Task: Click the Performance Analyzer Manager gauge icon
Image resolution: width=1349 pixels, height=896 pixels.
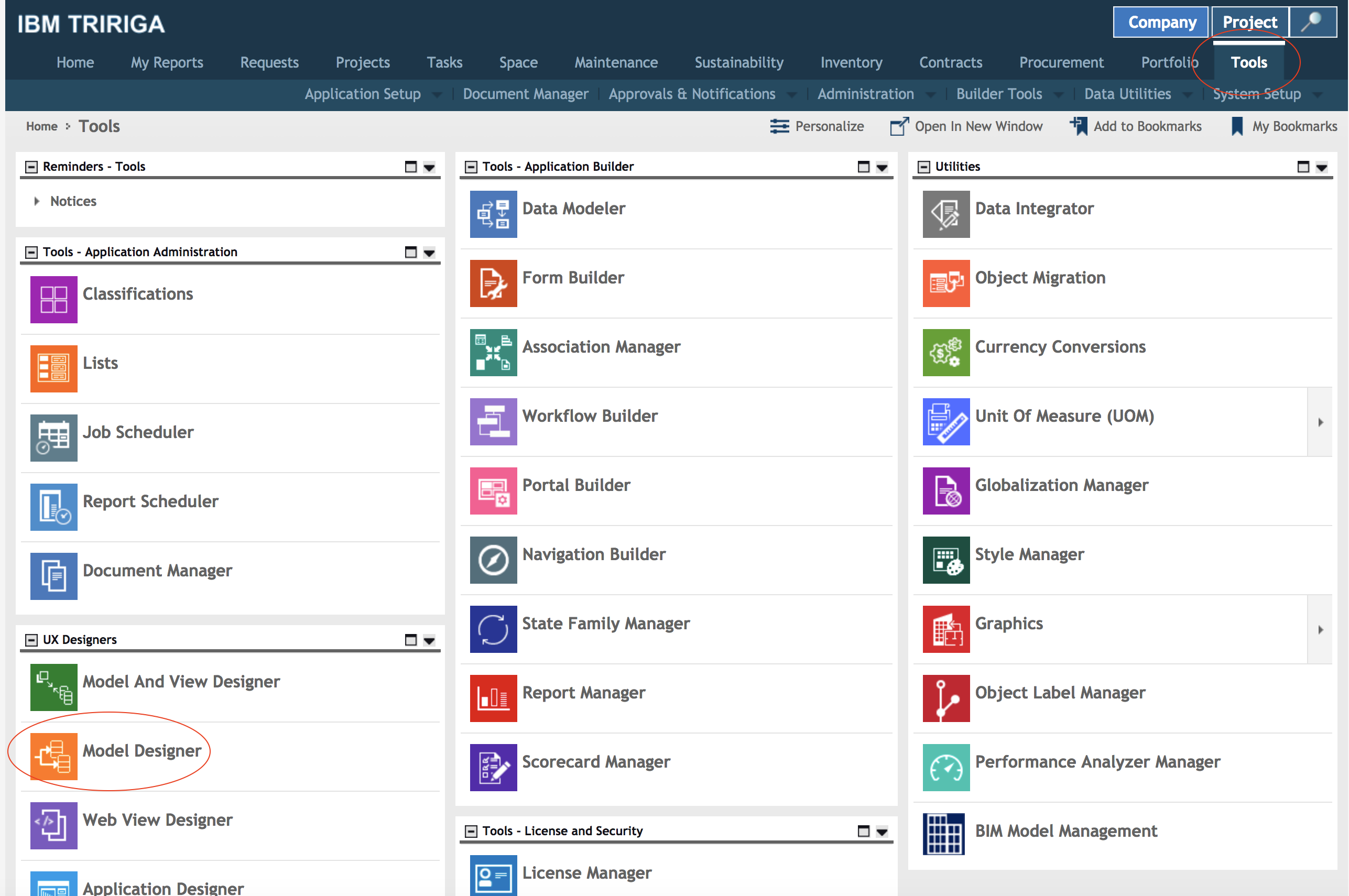Action: coord(945,767)
